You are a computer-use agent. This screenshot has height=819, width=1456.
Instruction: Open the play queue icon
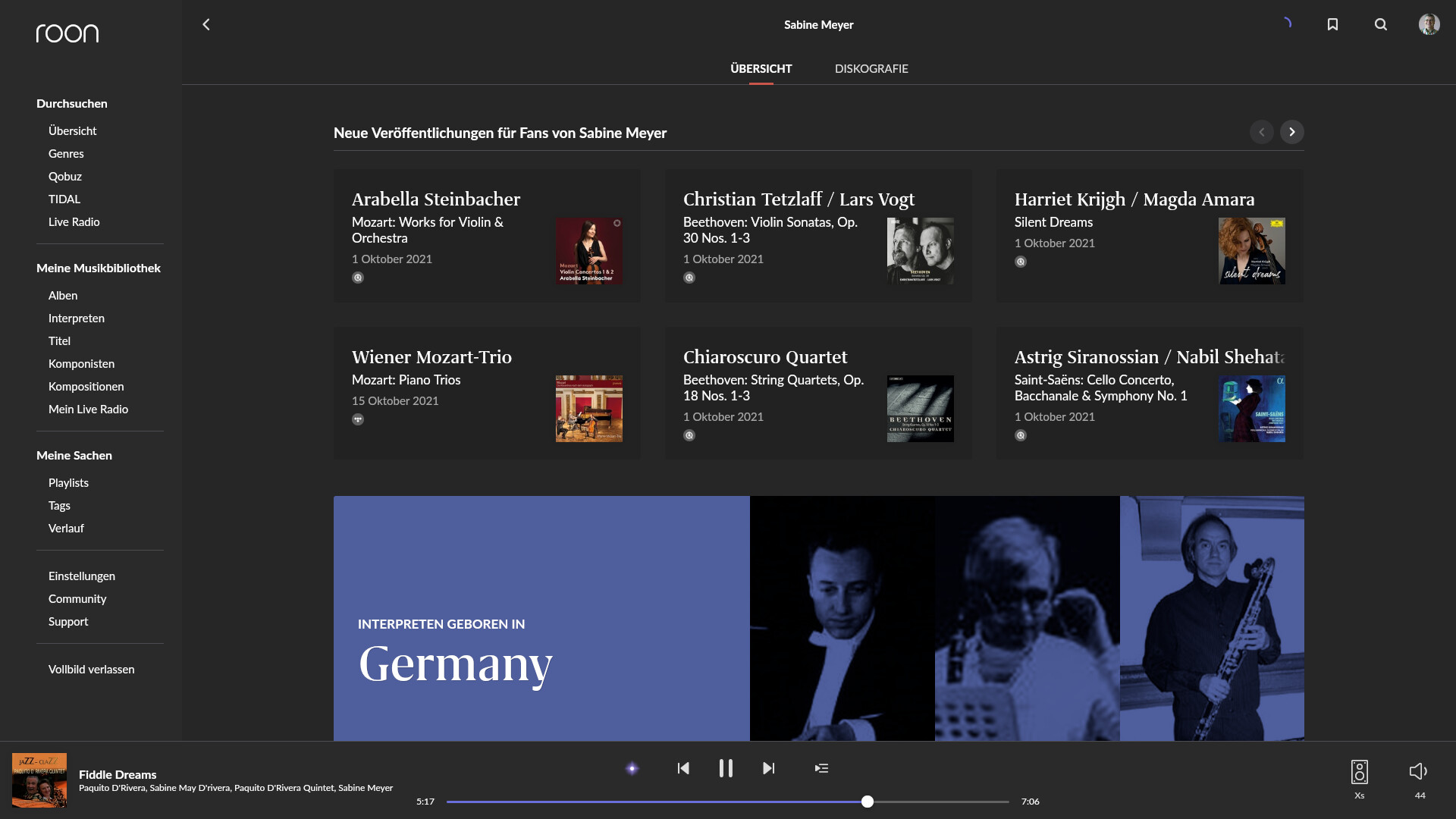point(821,768)
